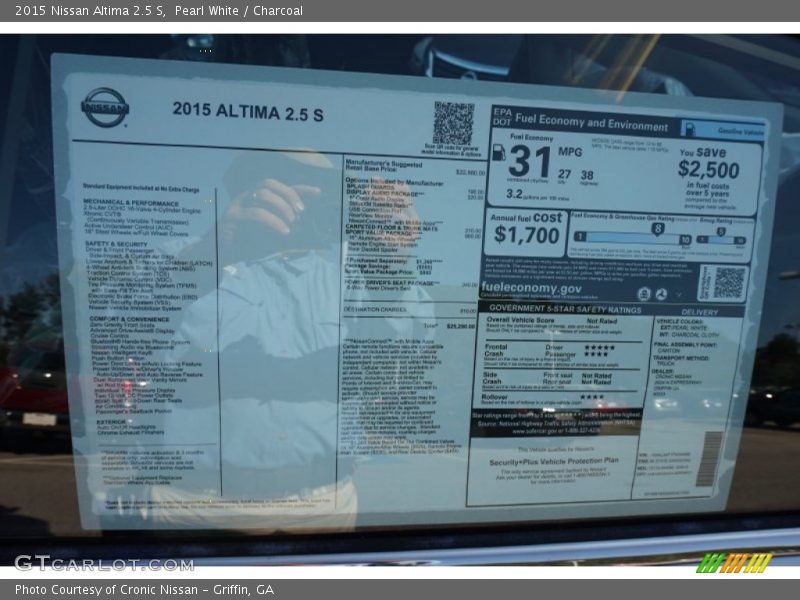
Task: Click the 'Annual fuel cost' label
Action: pos(526,218)
